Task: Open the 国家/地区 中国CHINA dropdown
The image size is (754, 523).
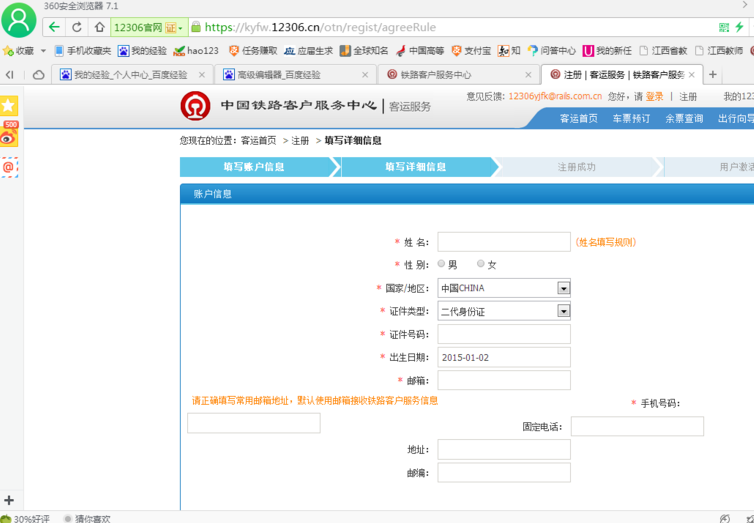Action: [x=504, y=288]
